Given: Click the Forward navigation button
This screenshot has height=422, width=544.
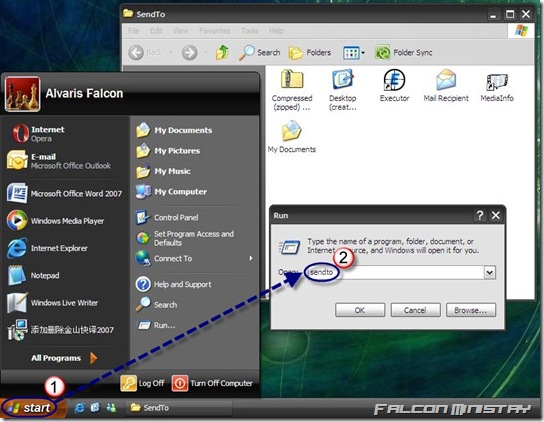Looking at the screenshot, I should tap(189, 53).
